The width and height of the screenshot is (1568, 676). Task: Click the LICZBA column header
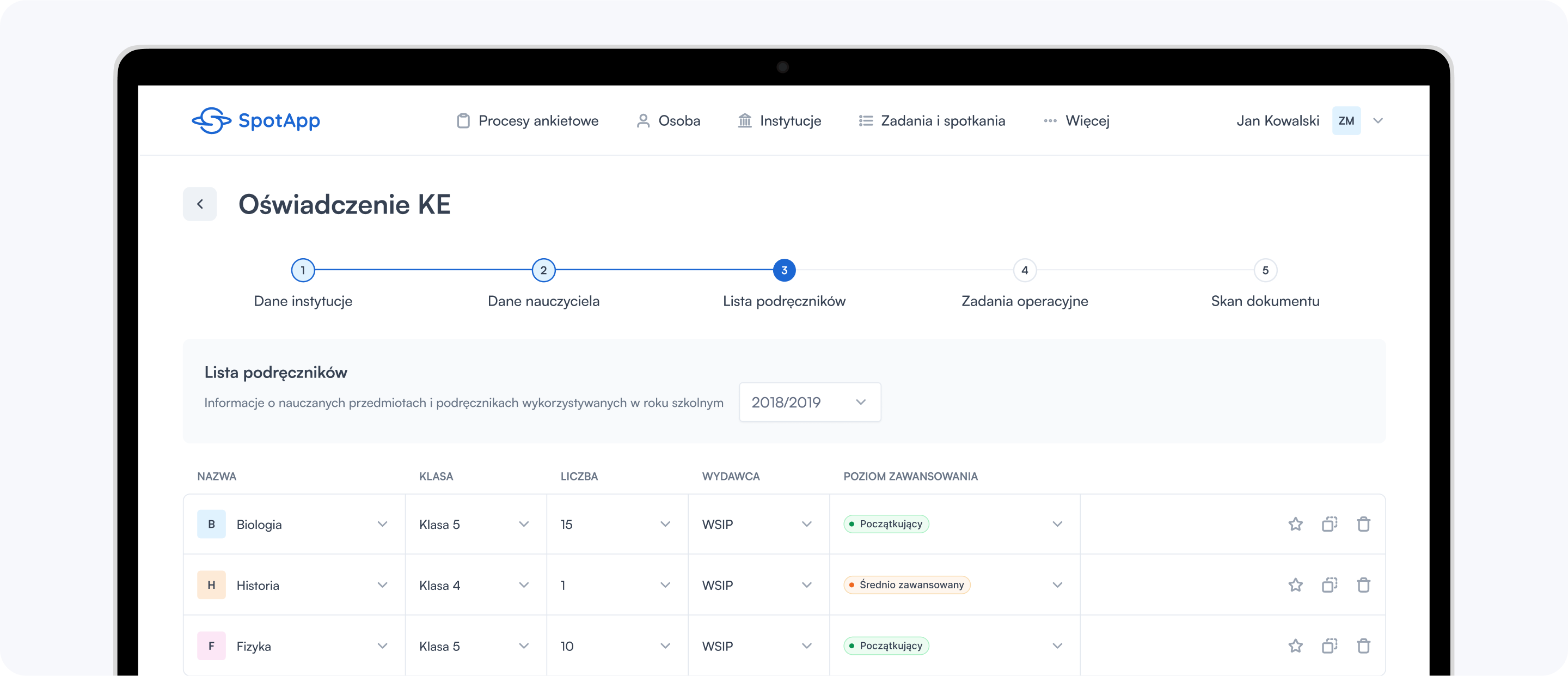pos(579,476)
